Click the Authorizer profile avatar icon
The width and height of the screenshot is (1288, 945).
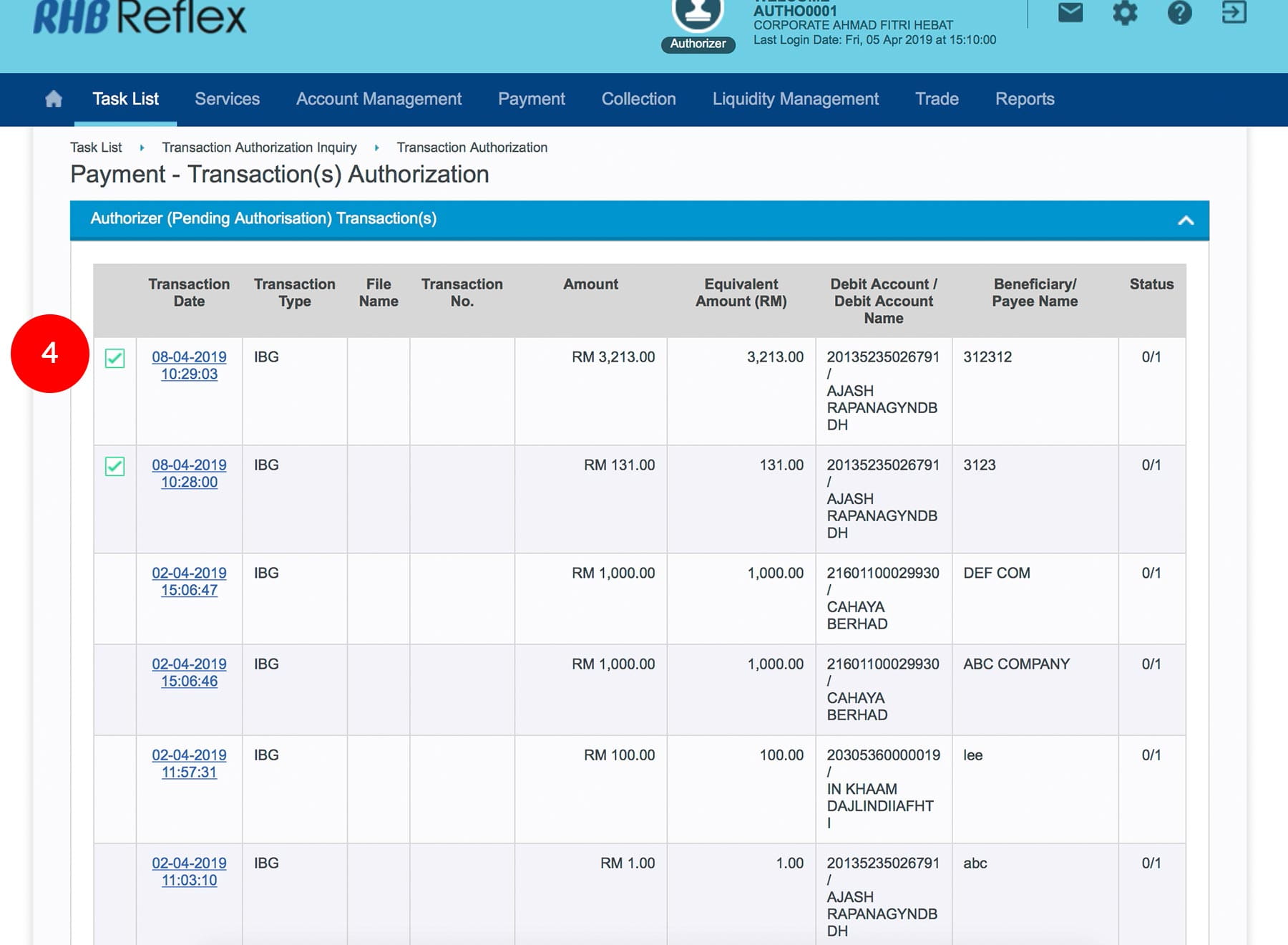697,14
